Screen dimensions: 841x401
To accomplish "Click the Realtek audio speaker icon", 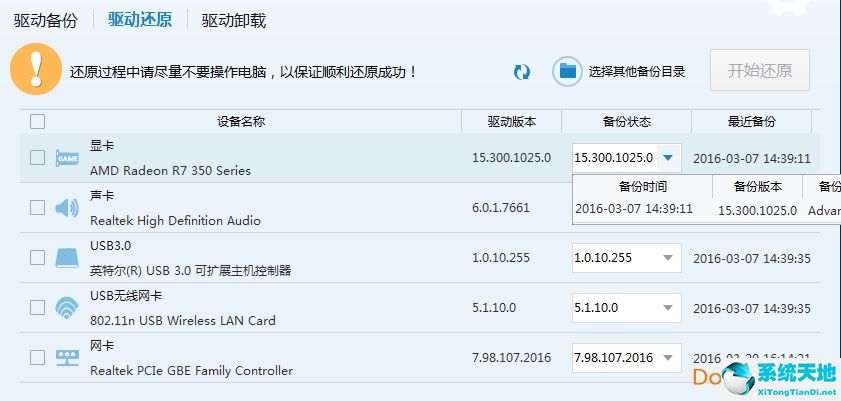I will click(x=67, y=208).
